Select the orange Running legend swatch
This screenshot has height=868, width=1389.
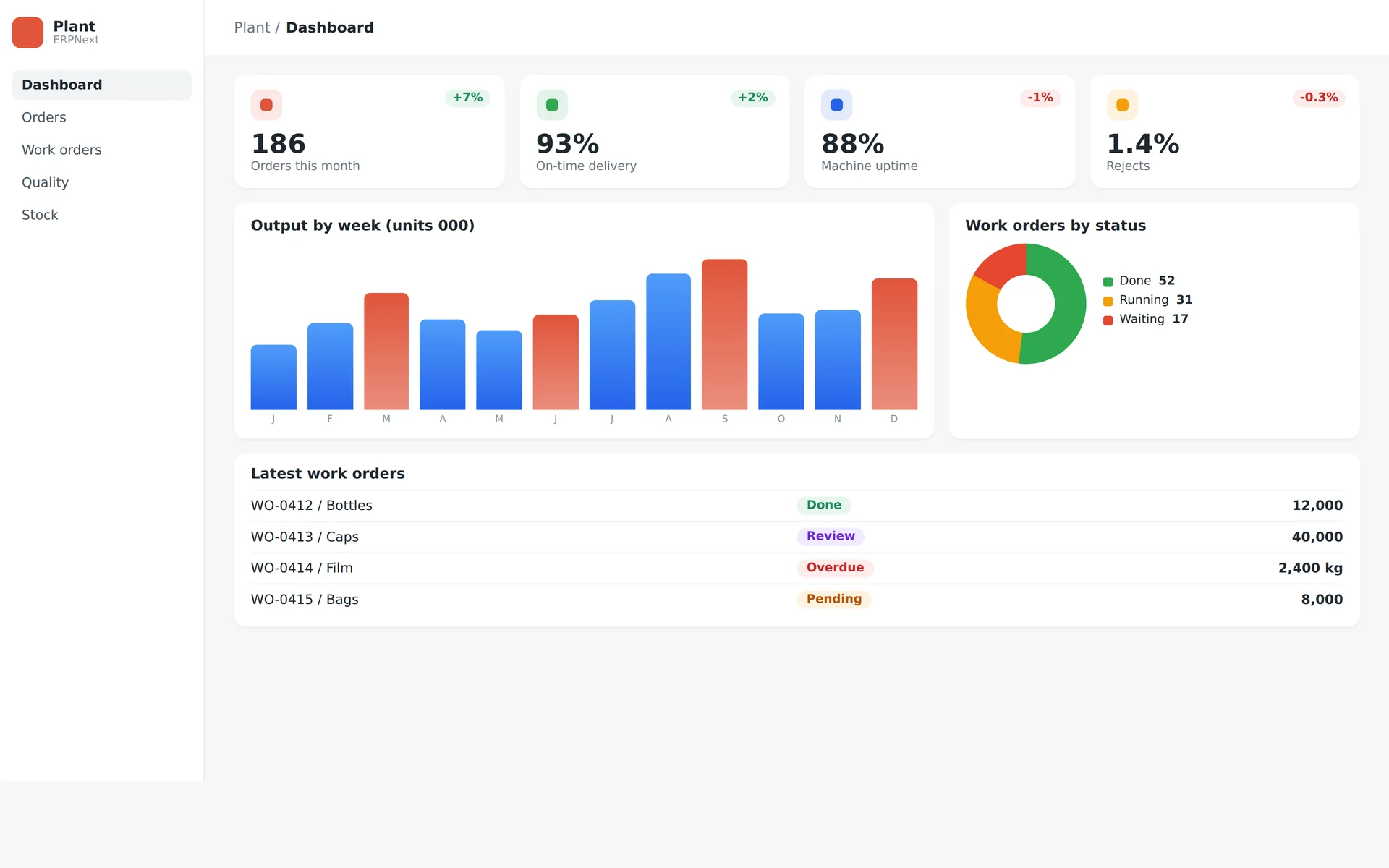(1108, 301)
